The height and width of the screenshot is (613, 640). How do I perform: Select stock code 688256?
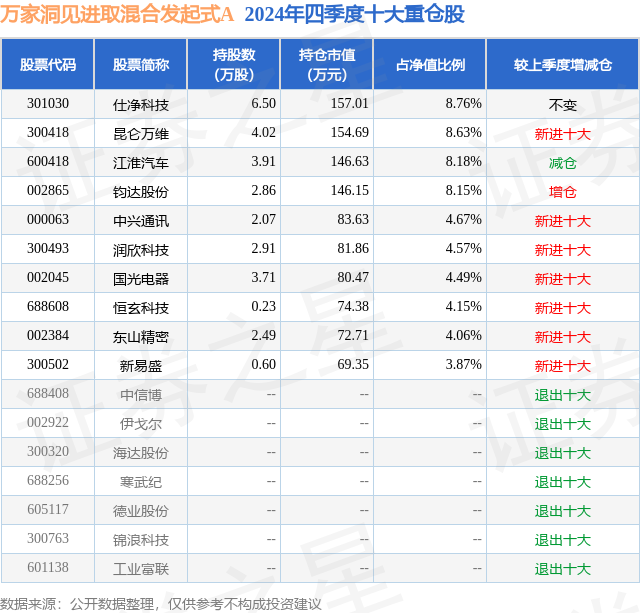tap(48, 480)
